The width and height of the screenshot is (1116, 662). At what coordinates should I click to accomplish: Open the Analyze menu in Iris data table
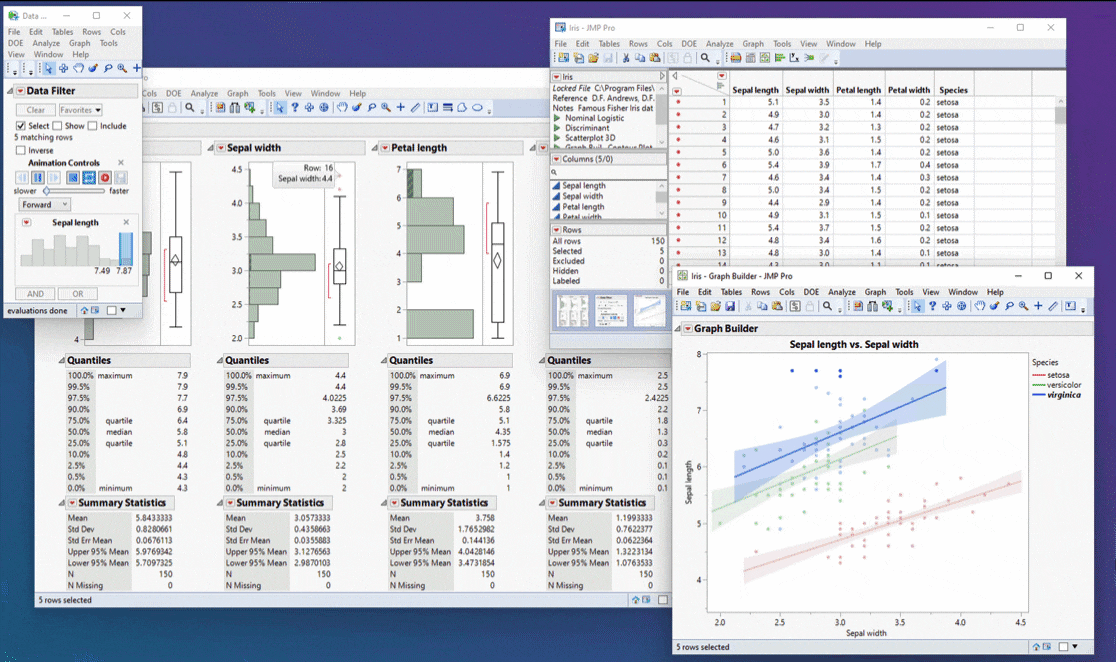pos(719,44)
